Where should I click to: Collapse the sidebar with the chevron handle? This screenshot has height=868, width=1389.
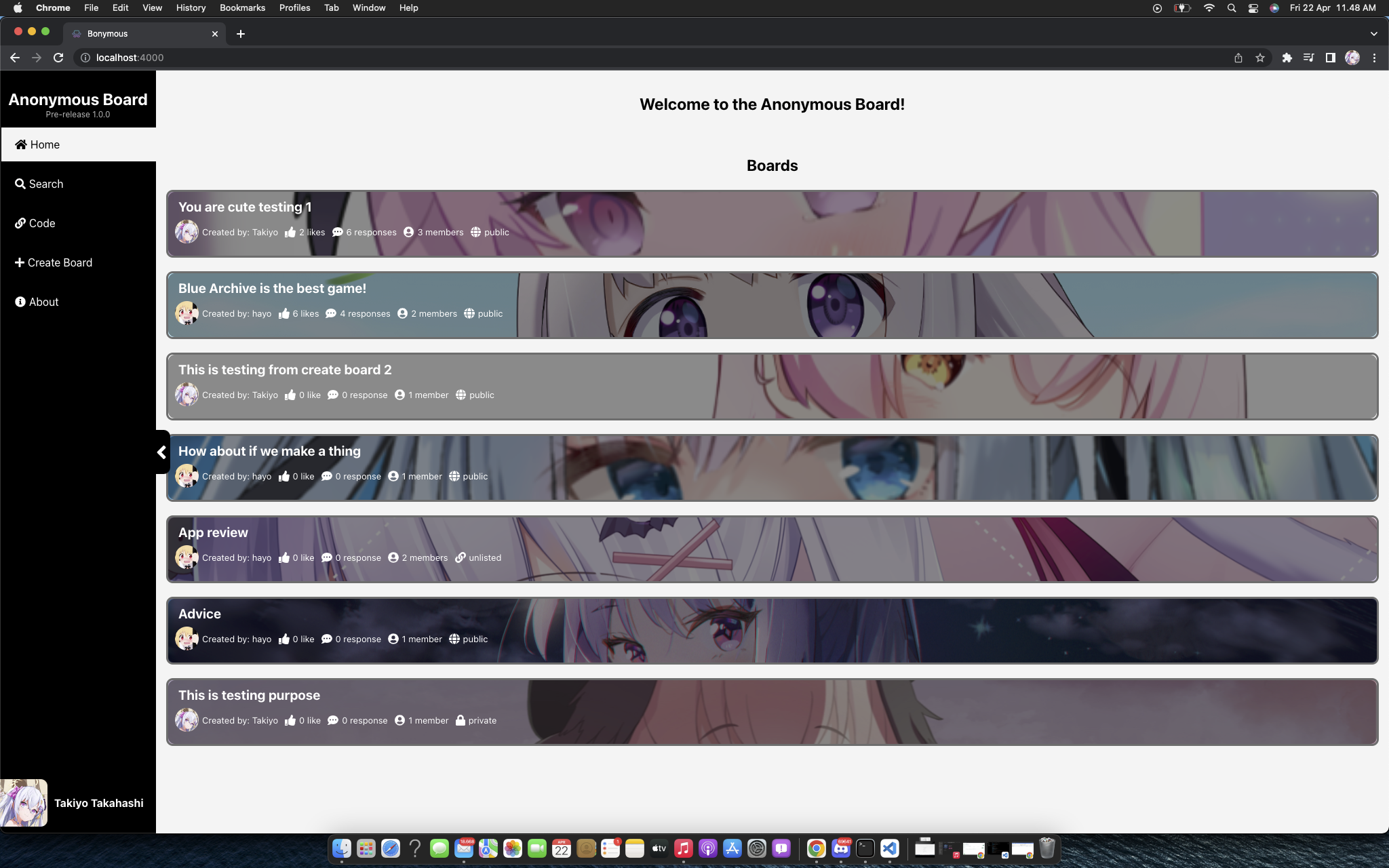161,452
